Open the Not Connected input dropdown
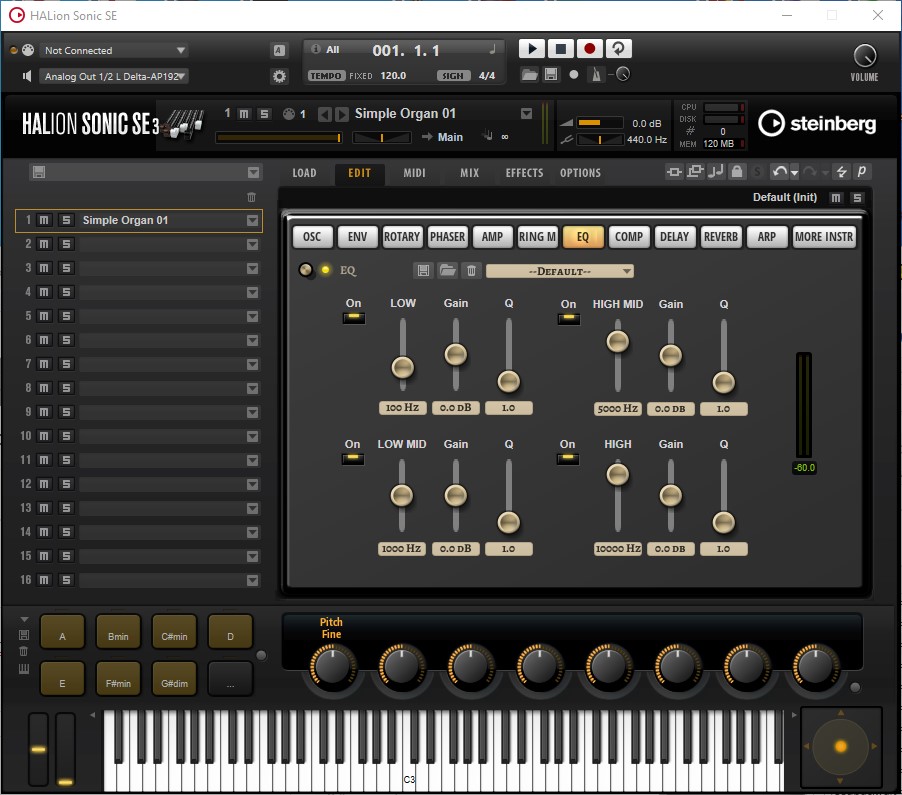This screenshot has height=795, width=902. (x=114, y=50)
